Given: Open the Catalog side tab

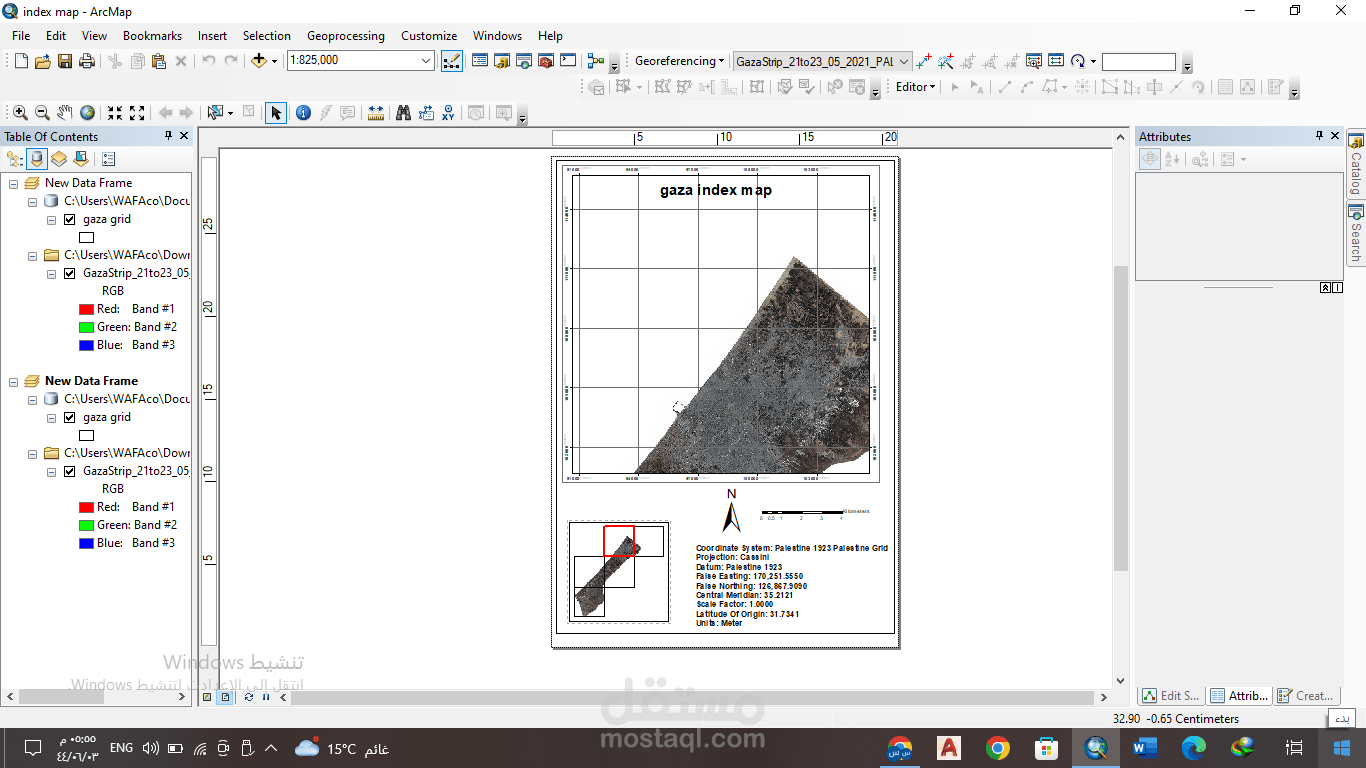Looking at the screenshot, I should 1356,165.
